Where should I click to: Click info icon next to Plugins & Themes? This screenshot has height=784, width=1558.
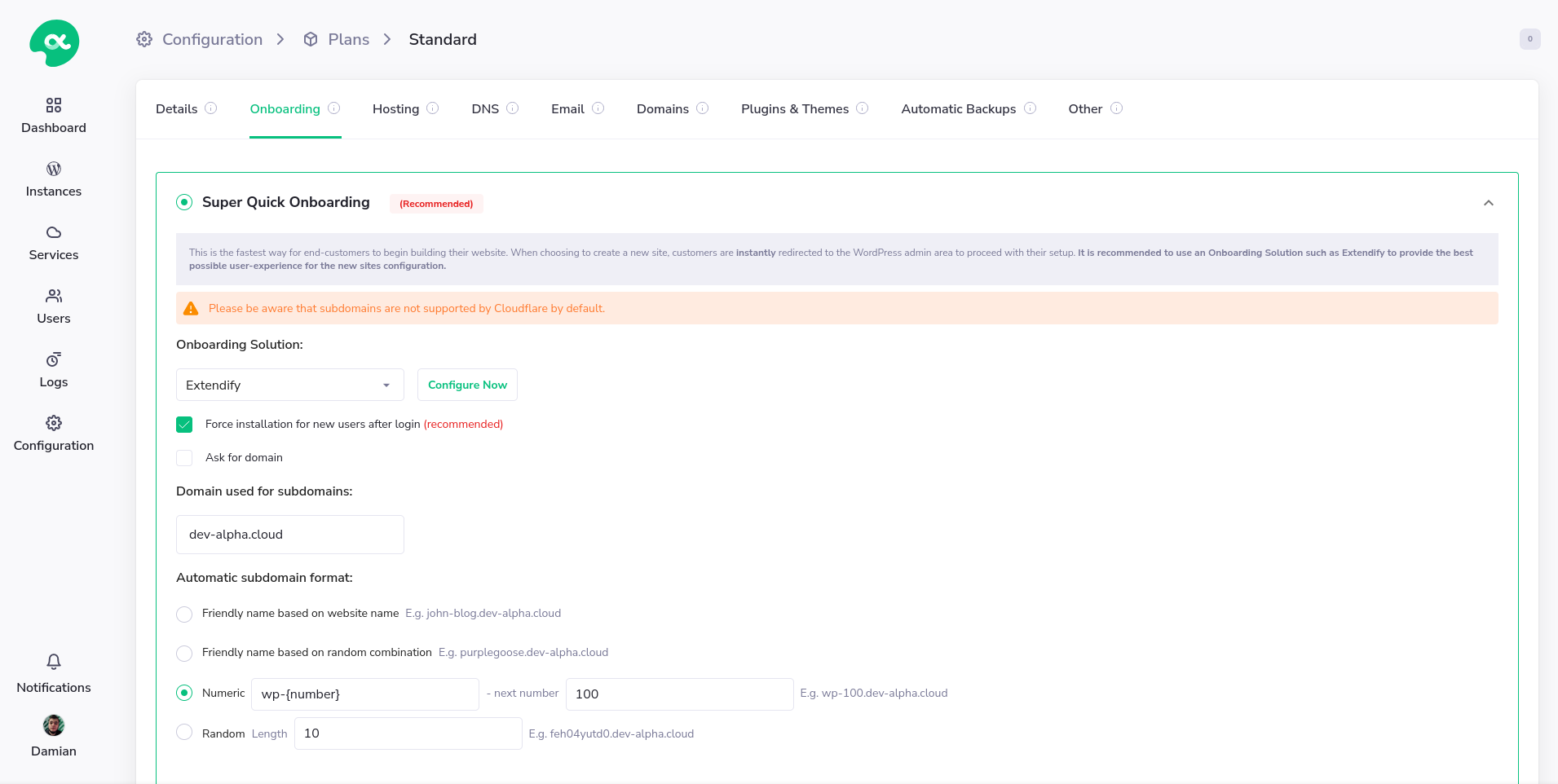(x=863, y=108)
